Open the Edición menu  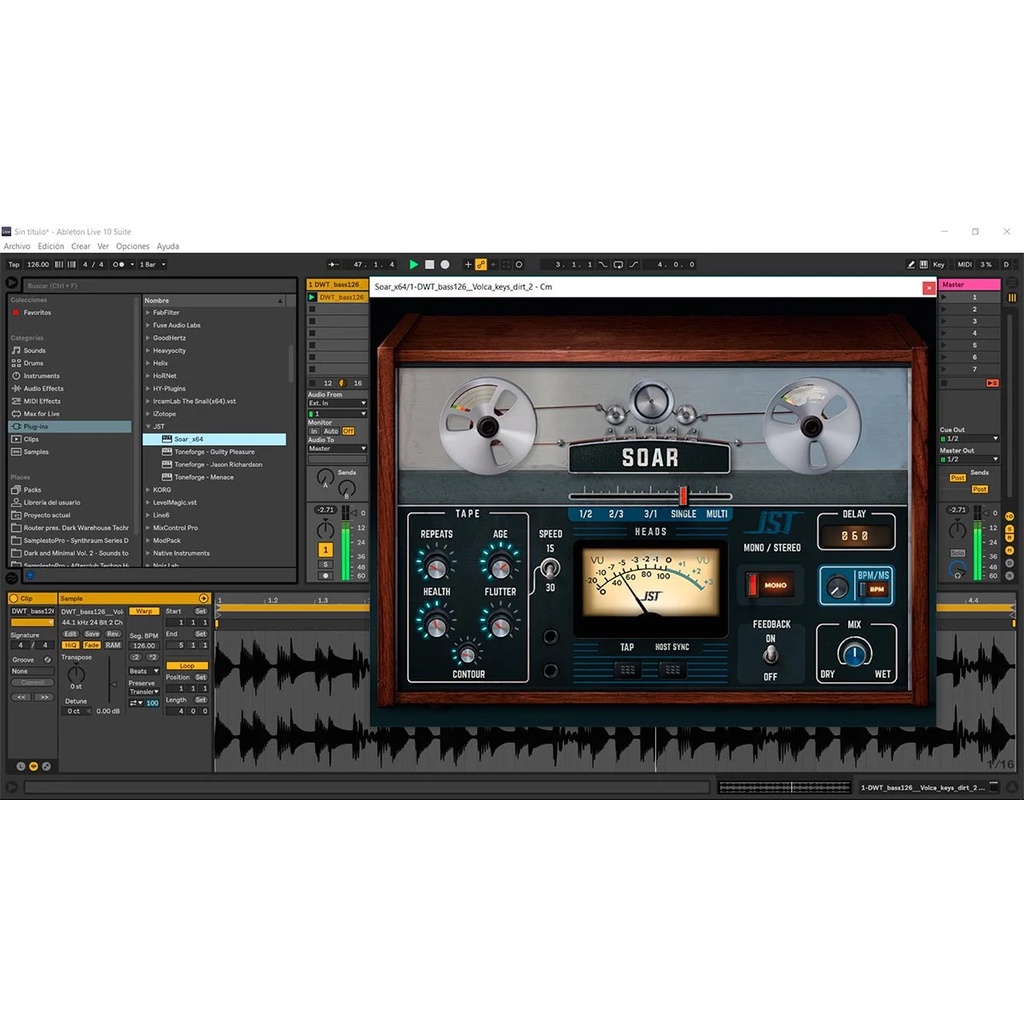pyautogui.click(x=51, y=246)
